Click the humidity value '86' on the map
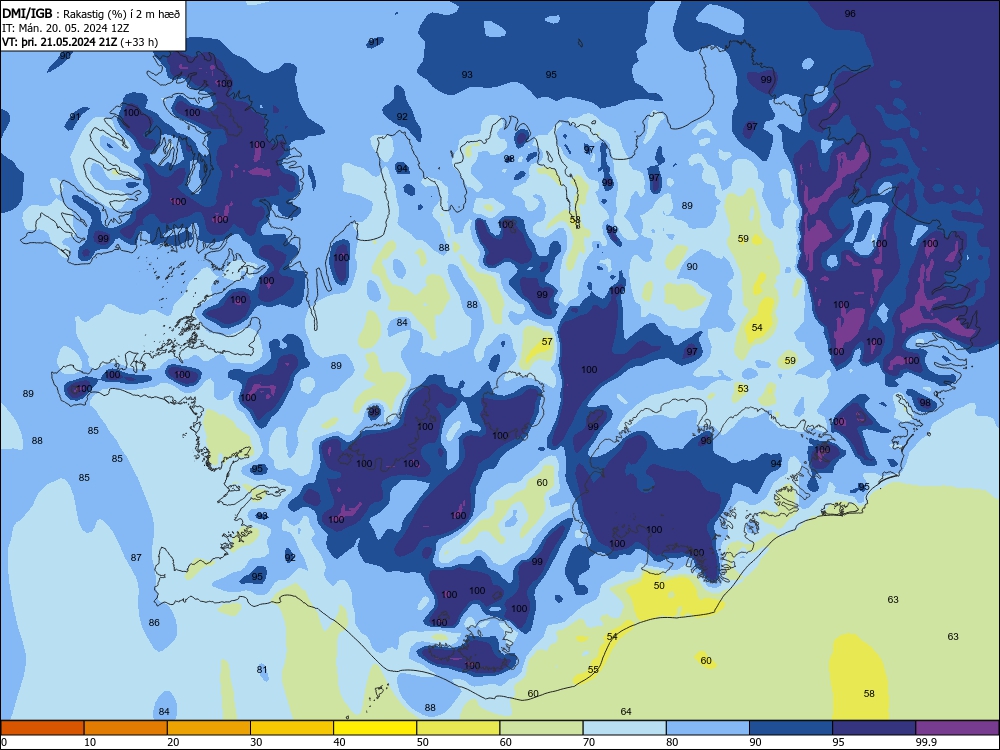The image size is (1000, 750). 154,622
